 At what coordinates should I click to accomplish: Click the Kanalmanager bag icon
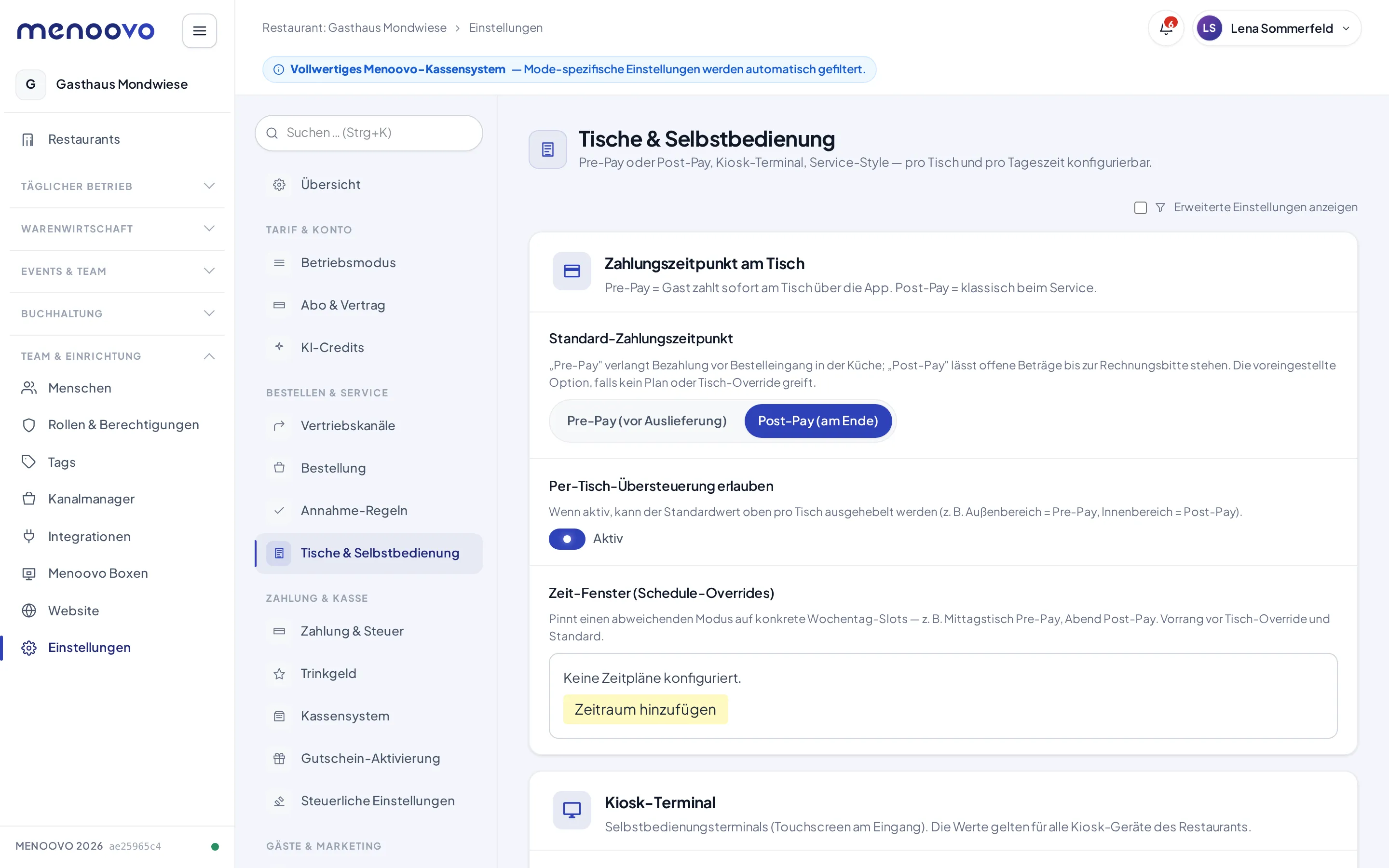29,499
